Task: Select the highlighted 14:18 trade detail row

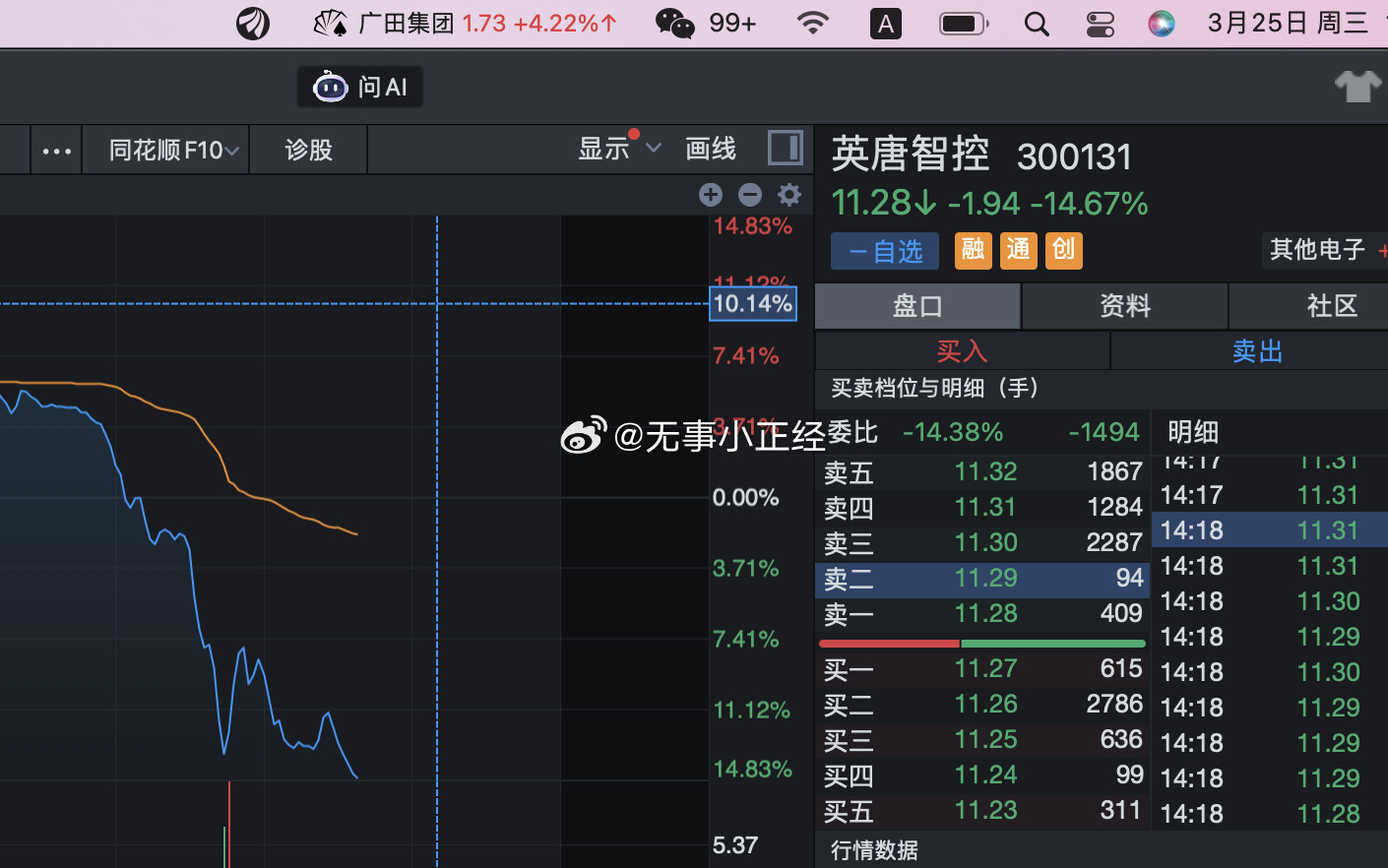Action: pyautogui.click(x=1268, y=529)
